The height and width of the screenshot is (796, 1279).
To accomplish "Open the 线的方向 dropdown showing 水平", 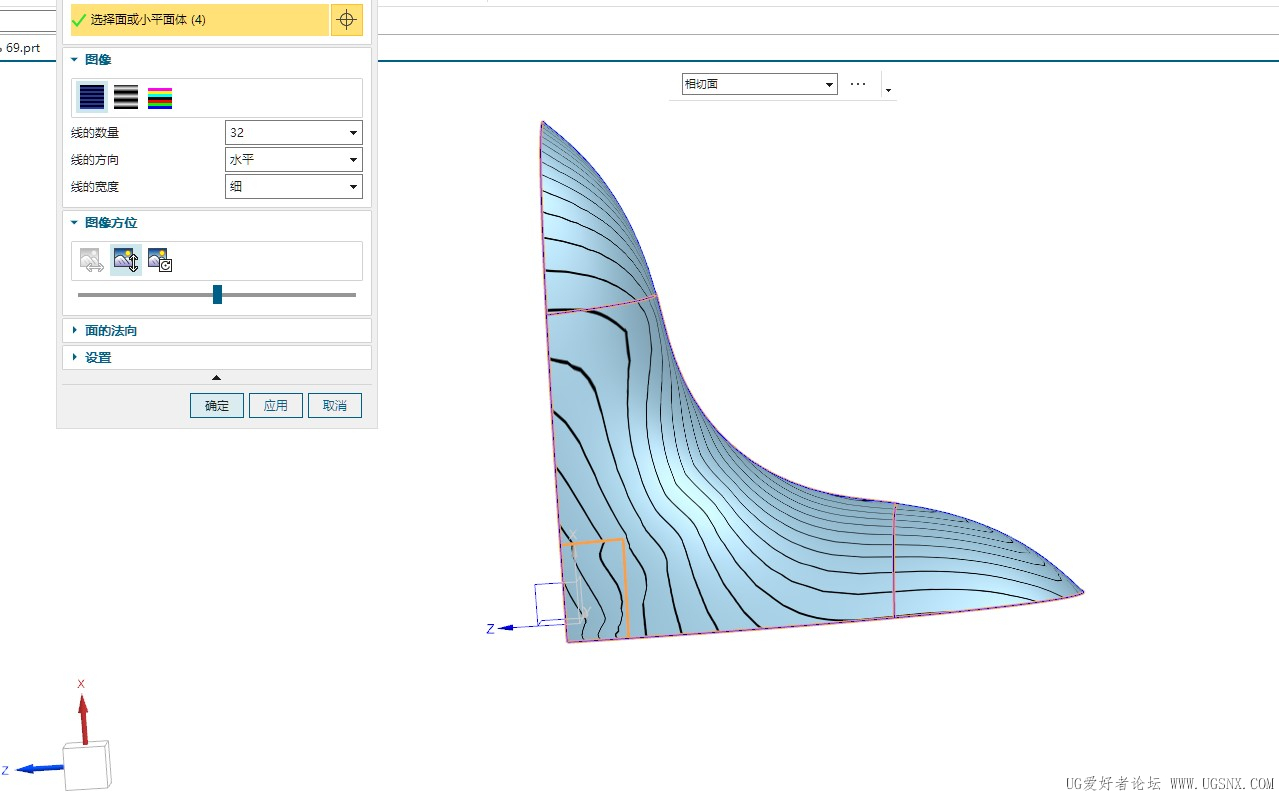I will click(x=294, y=159).
